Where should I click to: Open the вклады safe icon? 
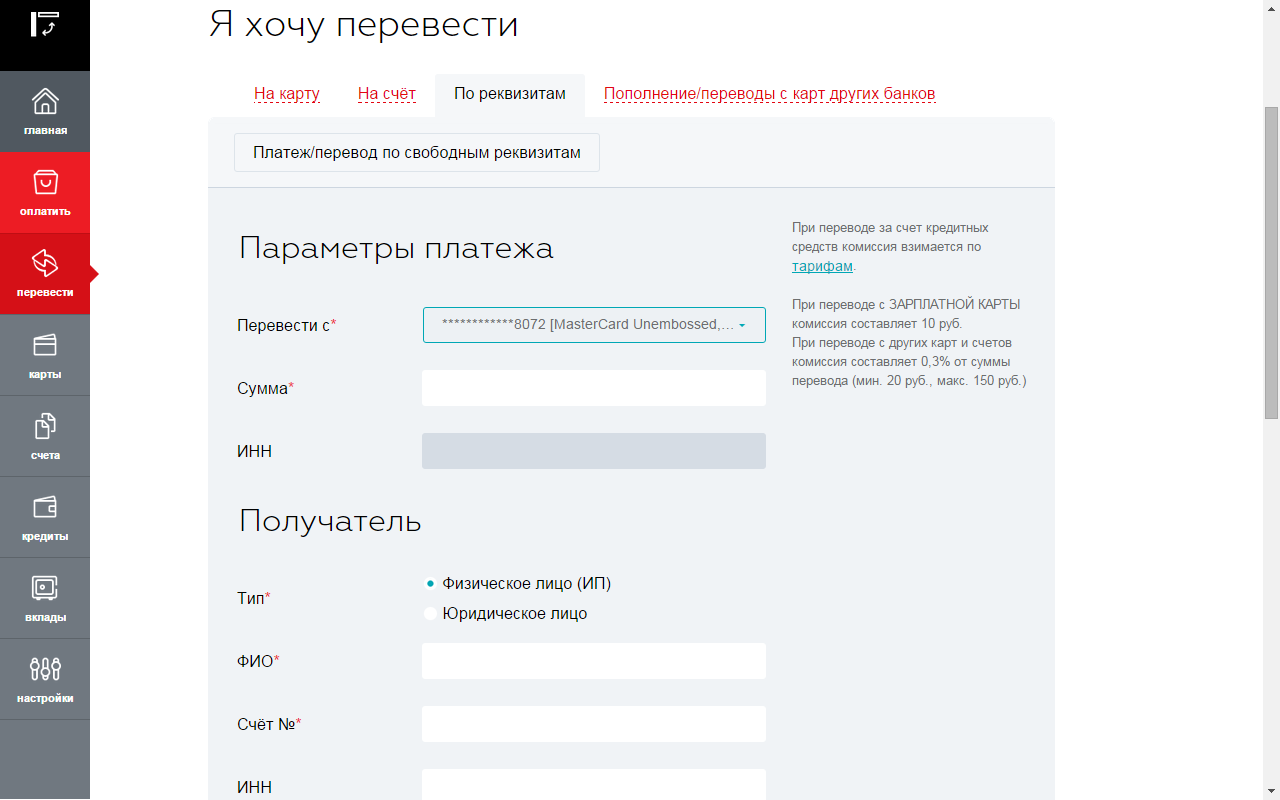pos(45,589)
